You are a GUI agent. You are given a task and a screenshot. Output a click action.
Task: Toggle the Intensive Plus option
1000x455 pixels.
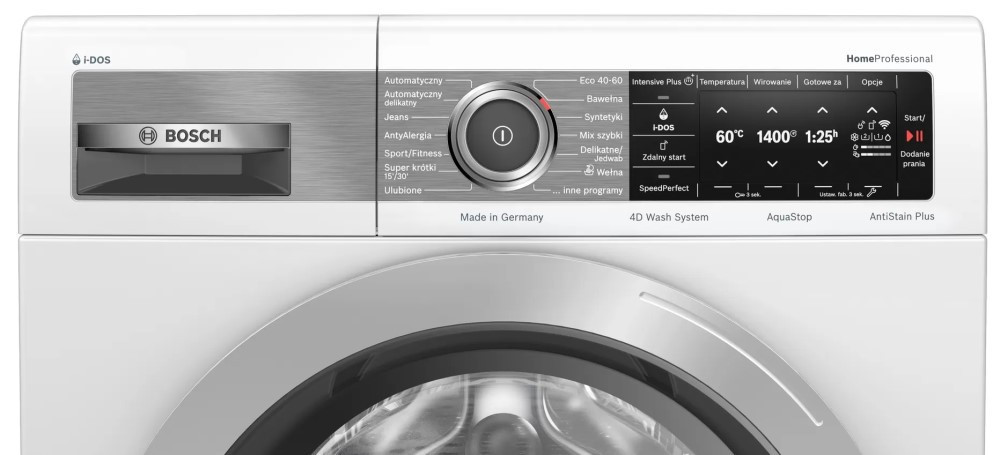click(662, 81)
